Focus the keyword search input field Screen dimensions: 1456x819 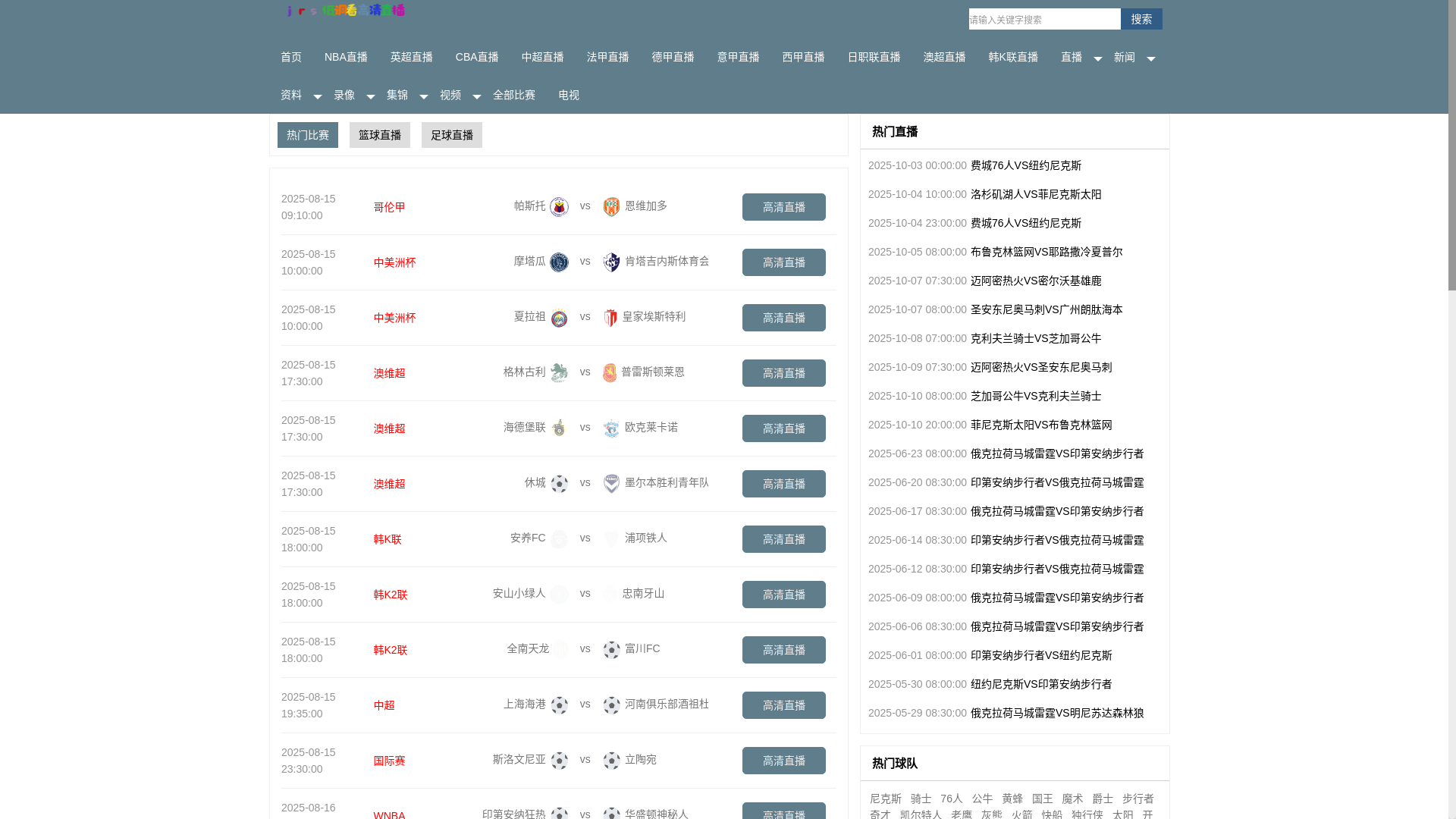1045,19
